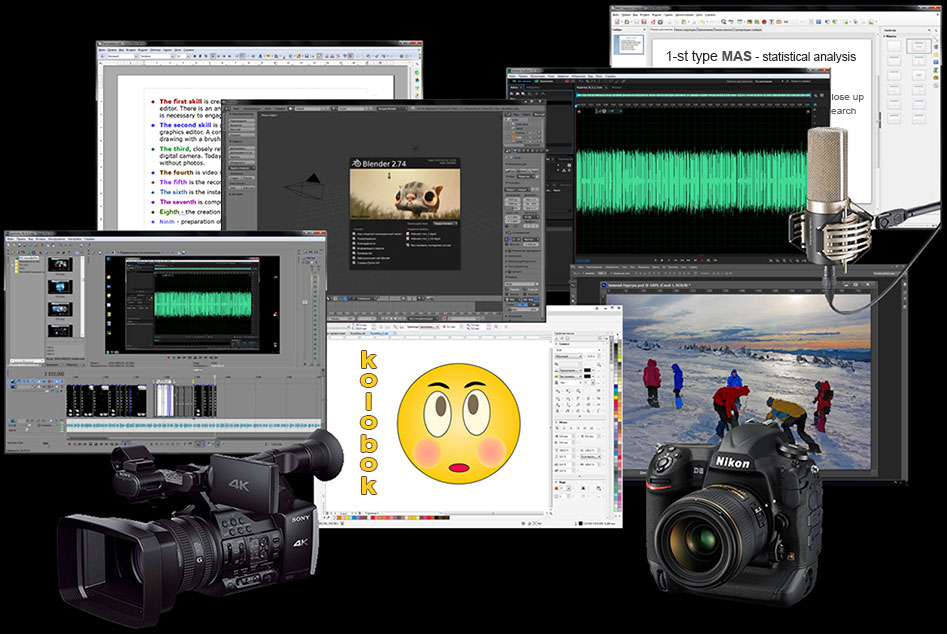
Task: Click the Vegas timeline timecode display
Action: point(54,374)
